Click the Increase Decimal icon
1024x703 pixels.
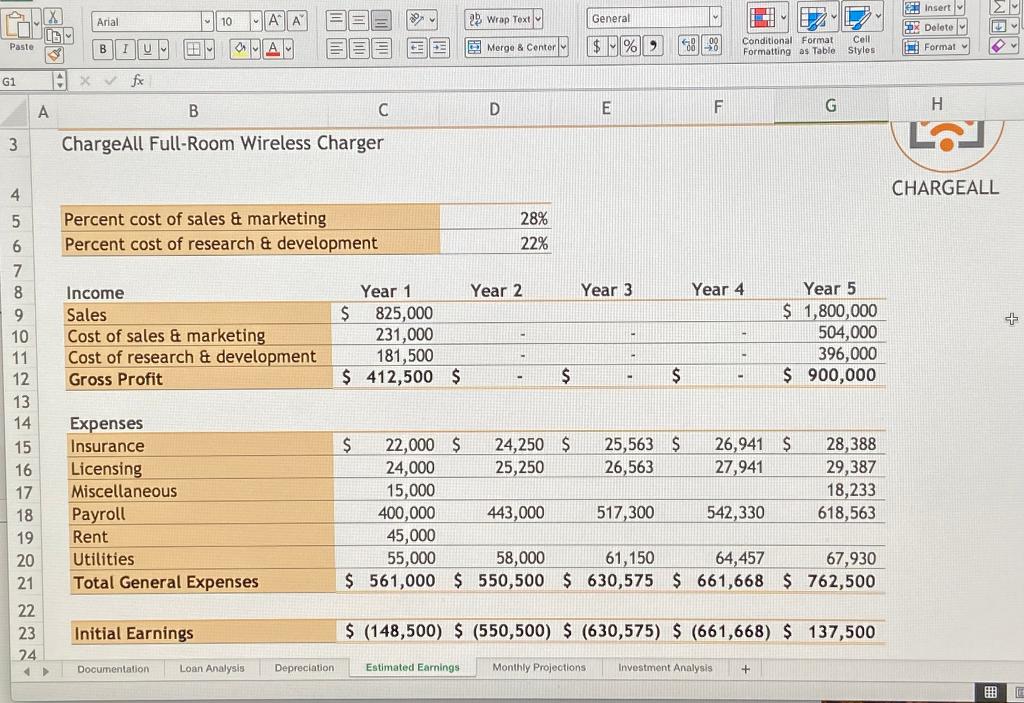click(x=689, y=45)
